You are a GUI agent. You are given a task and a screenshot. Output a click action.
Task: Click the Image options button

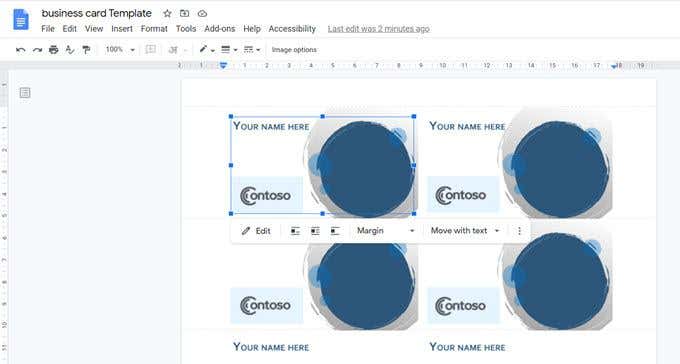294,49
